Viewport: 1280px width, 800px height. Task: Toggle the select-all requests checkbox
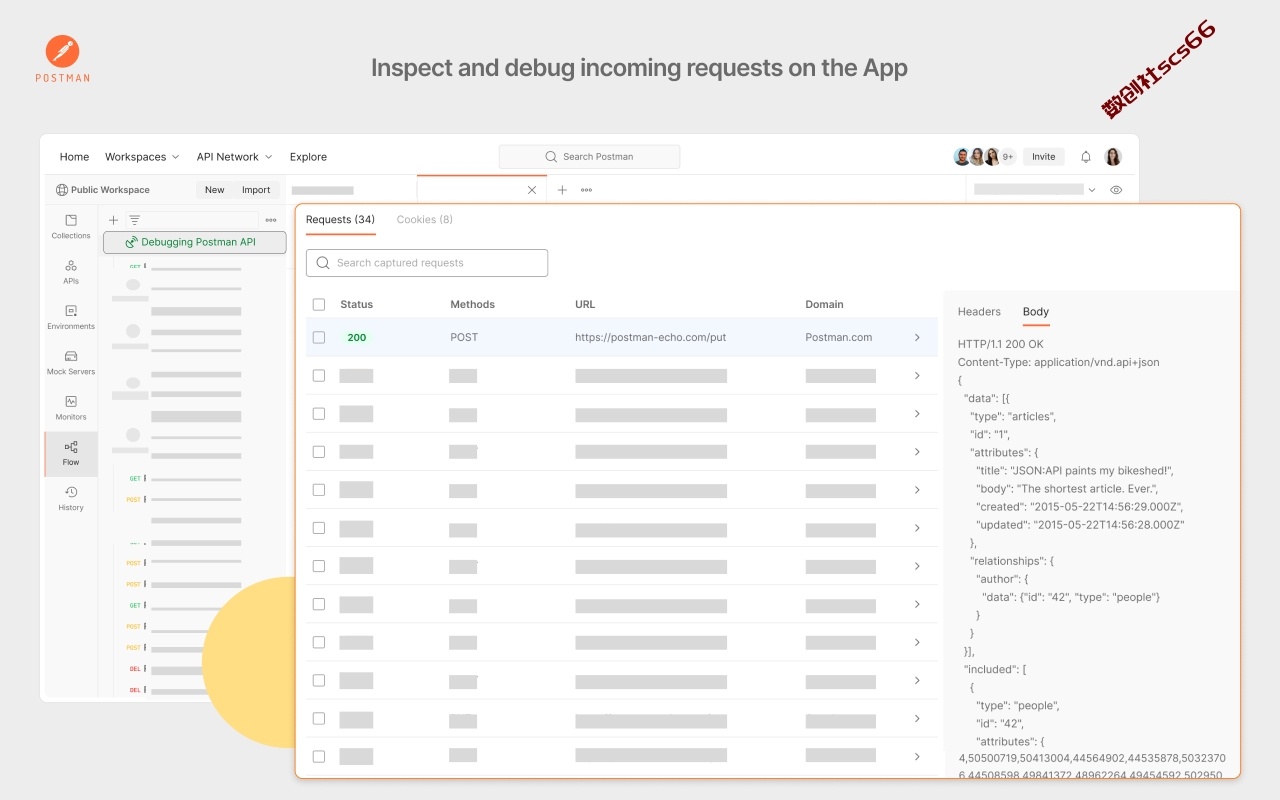(x=319, y=304)
